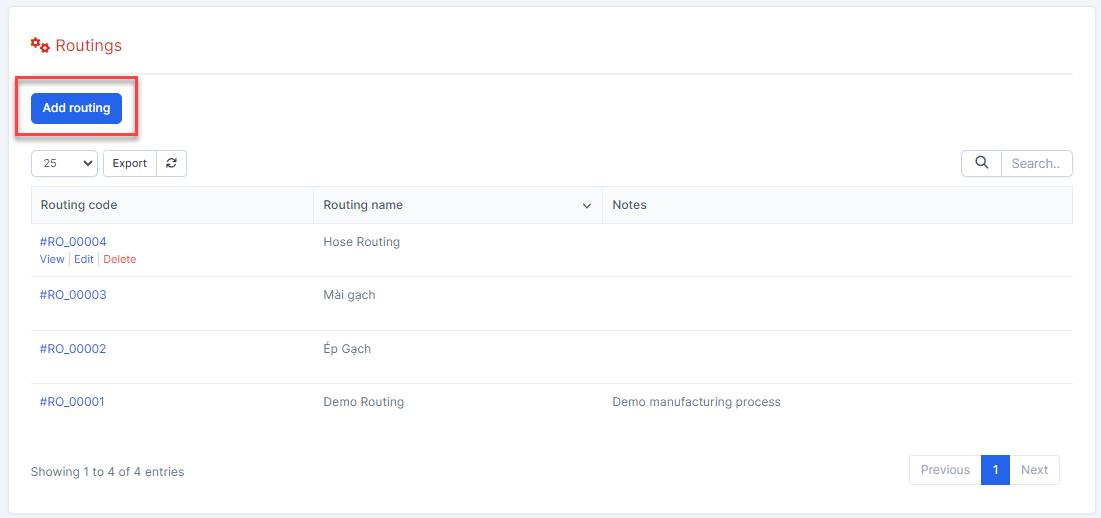Click the Routings gears icon
Image resolution: width=1101 pixels, height=518 pixels.
pyautogui.click(x=40, y=46)
